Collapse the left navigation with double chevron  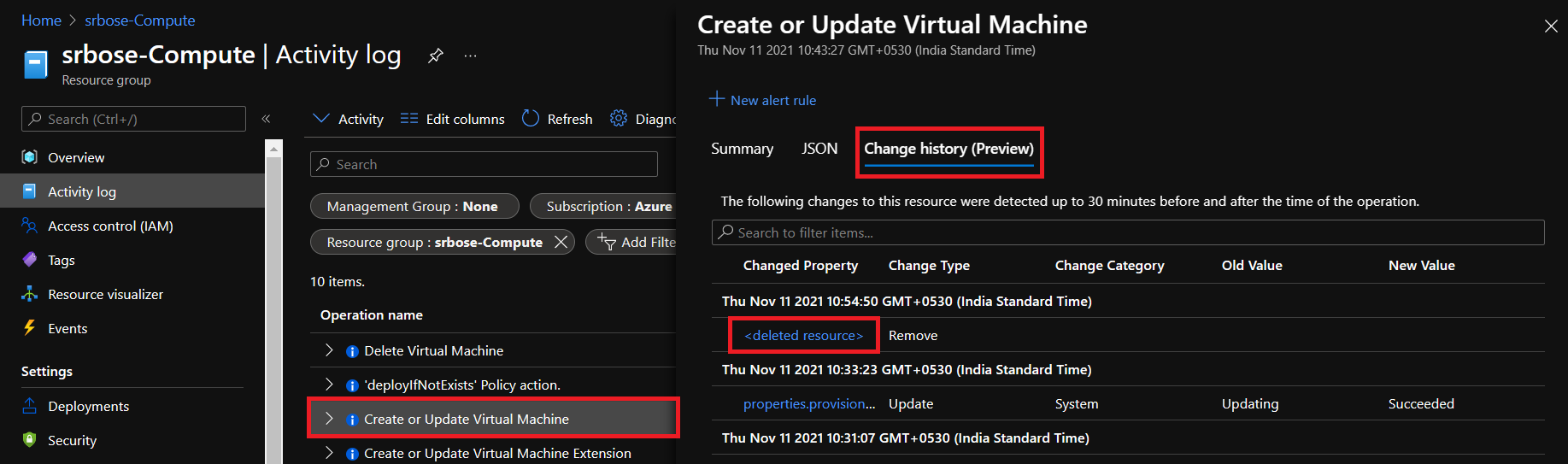pyautogui.click(x=266, y=119)
